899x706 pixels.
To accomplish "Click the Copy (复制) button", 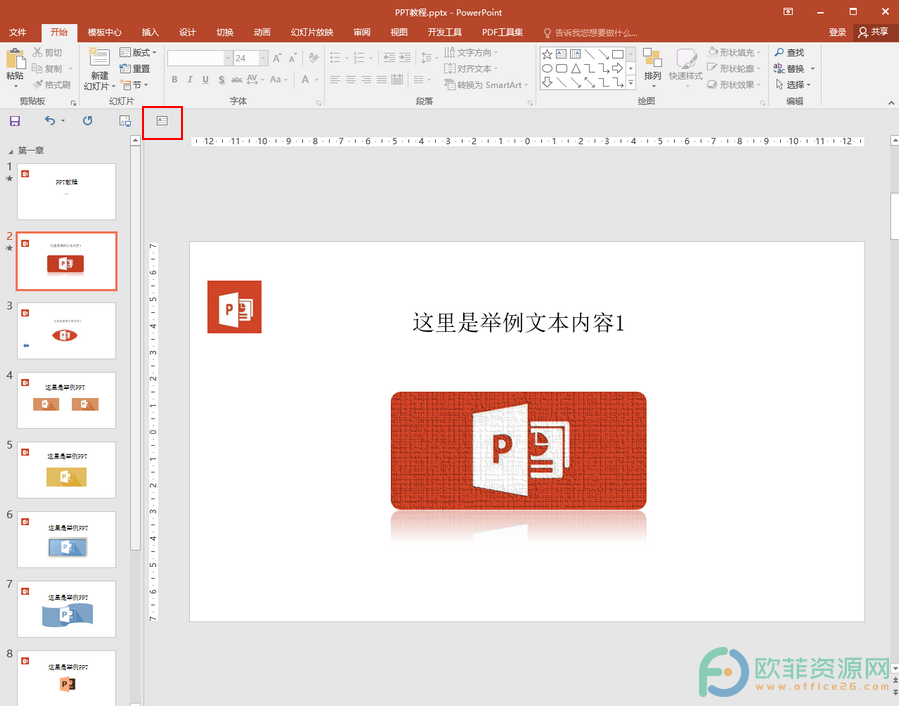I will tap(47, 69).
